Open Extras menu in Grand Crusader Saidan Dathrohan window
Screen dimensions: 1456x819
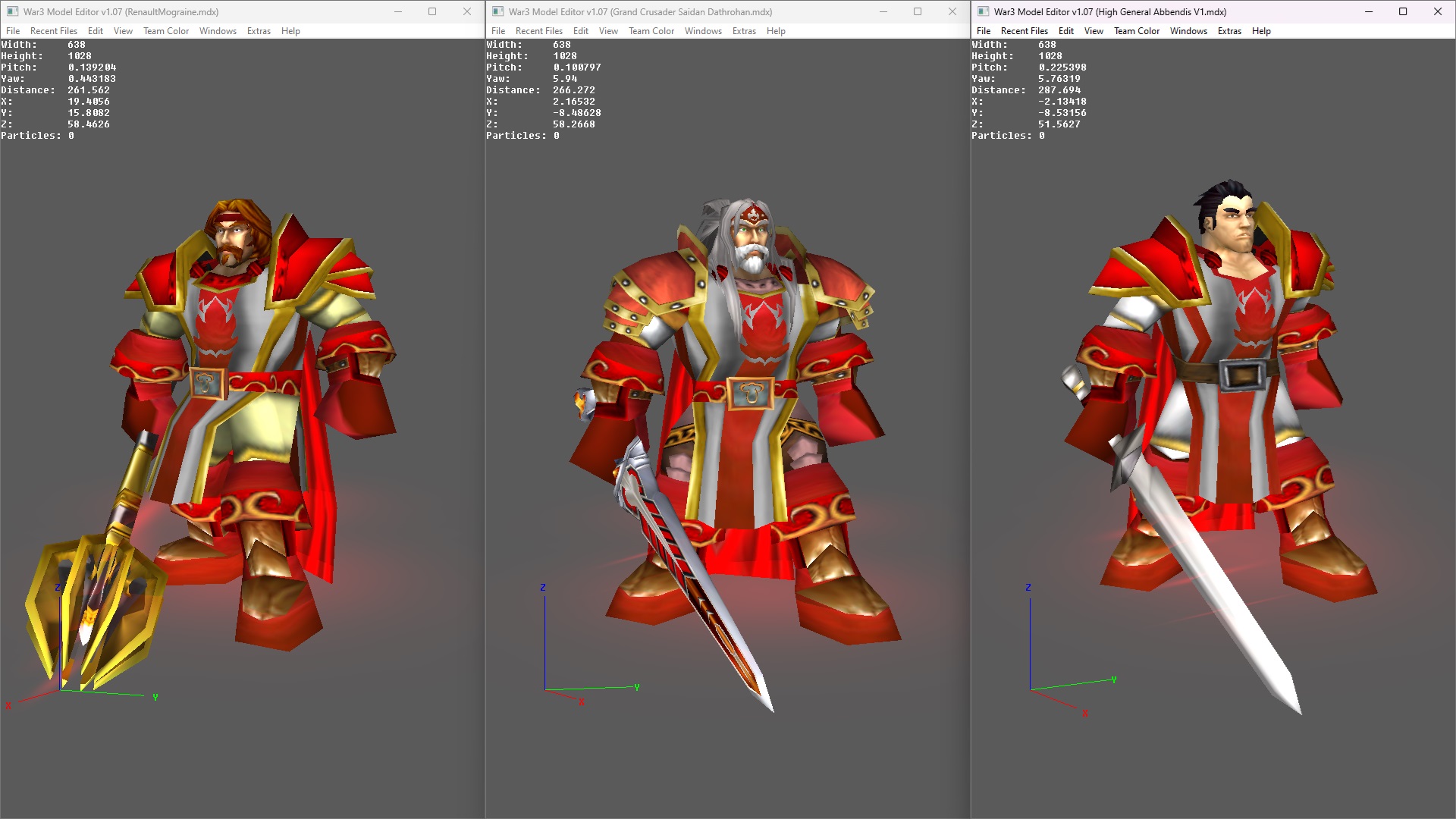pyautogui.click(x=744, y=31)
